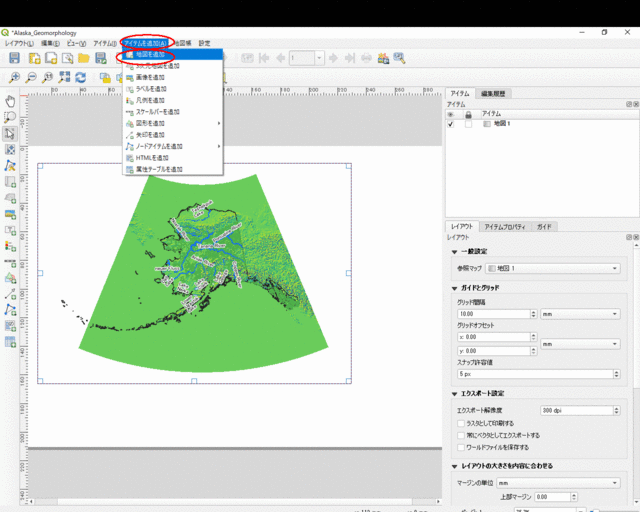Enable the ラスタとして印刷する checkbox
The width and height of the screenshot is (640, 512).
tap(459, 423)
